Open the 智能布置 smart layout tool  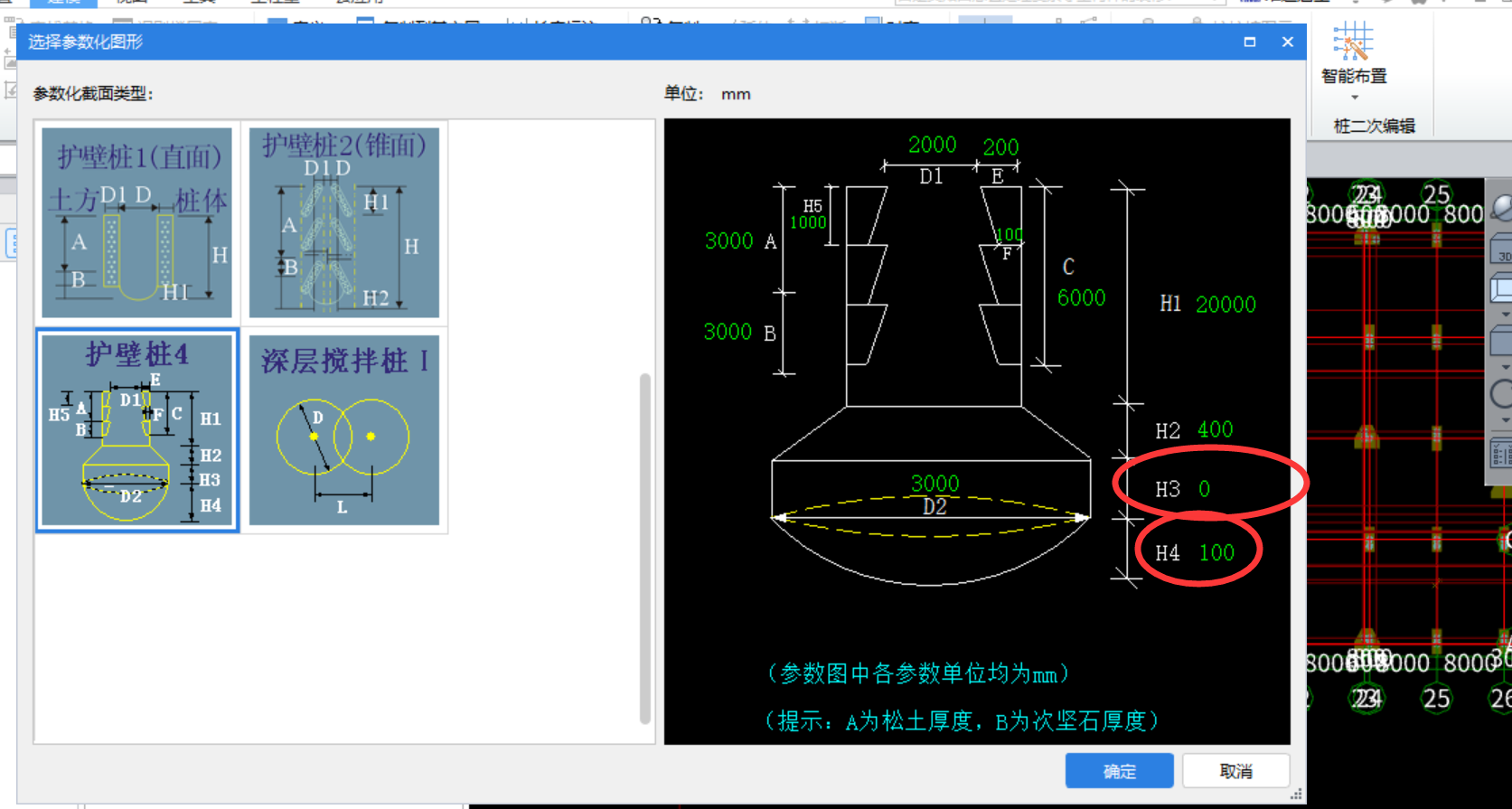[1353, 52]
